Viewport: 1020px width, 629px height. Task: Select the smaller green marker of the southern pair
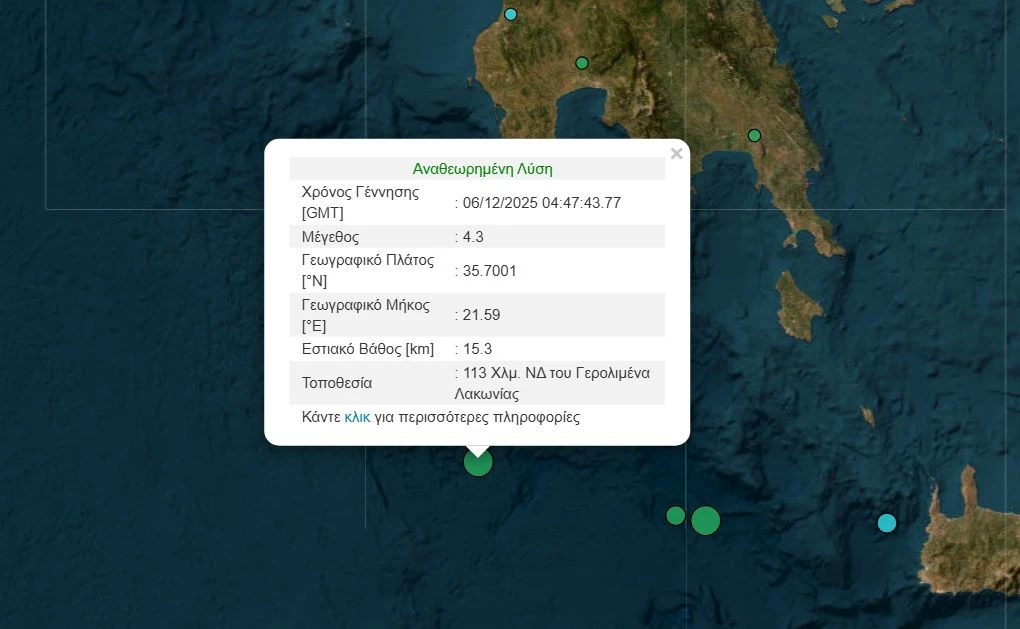(675, 515)
